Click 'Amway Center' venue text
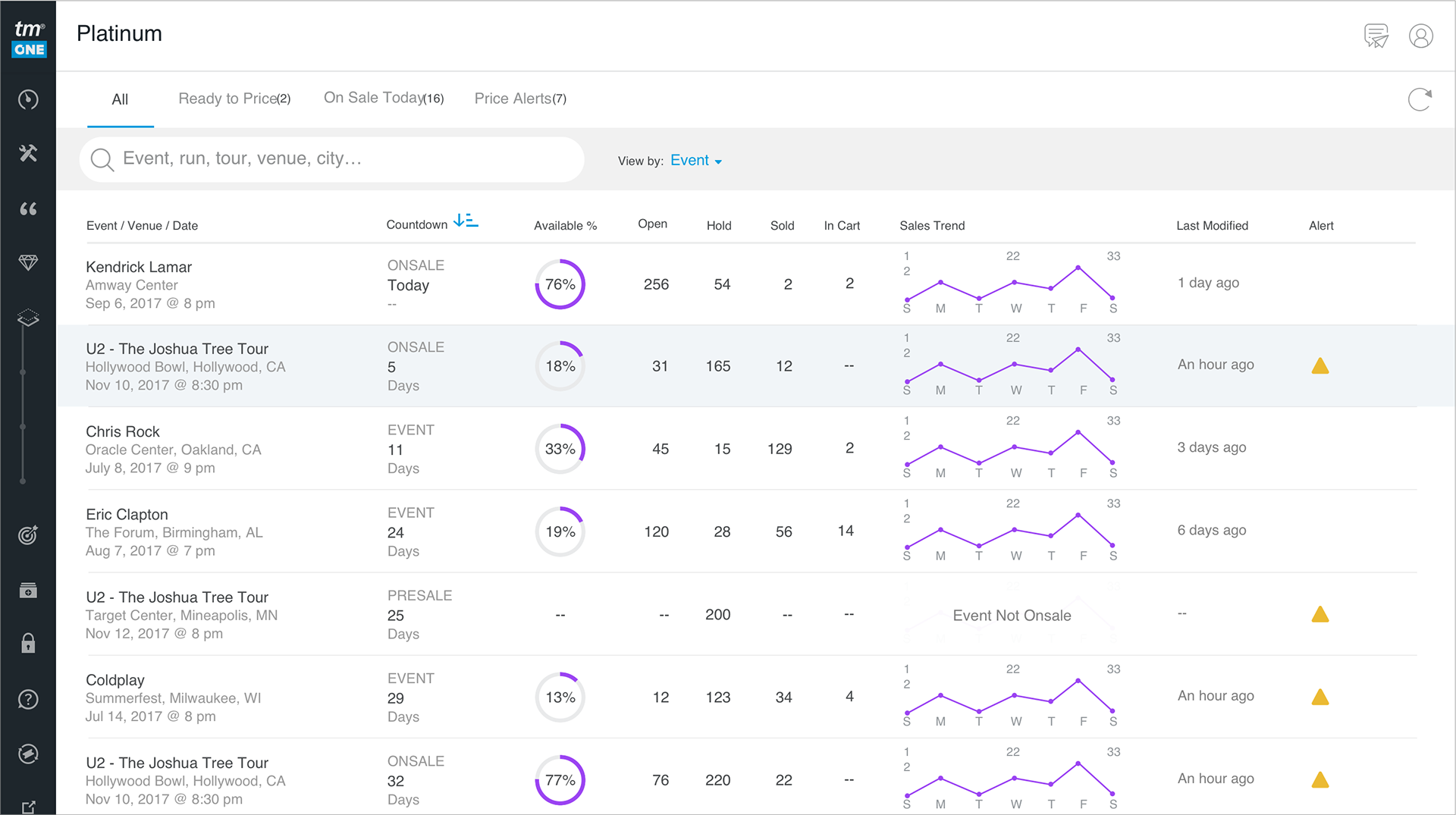The height and width of the screenshot is (815, 1456). click(x=132, y=285)
